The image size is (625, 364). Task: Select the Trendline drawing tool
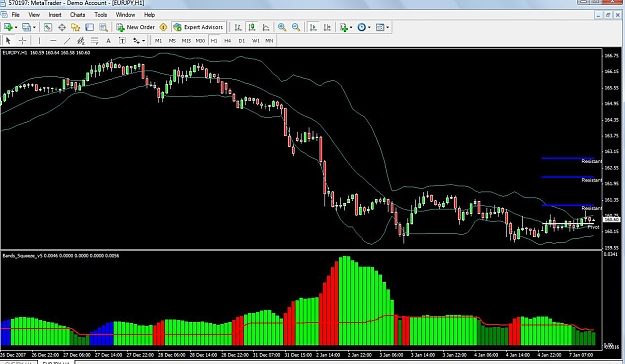click(67, 41)
